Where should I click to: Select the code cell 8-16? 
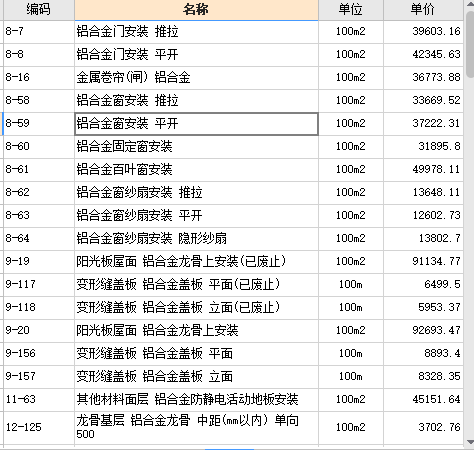pyautogui.click(x=39, y=78)
